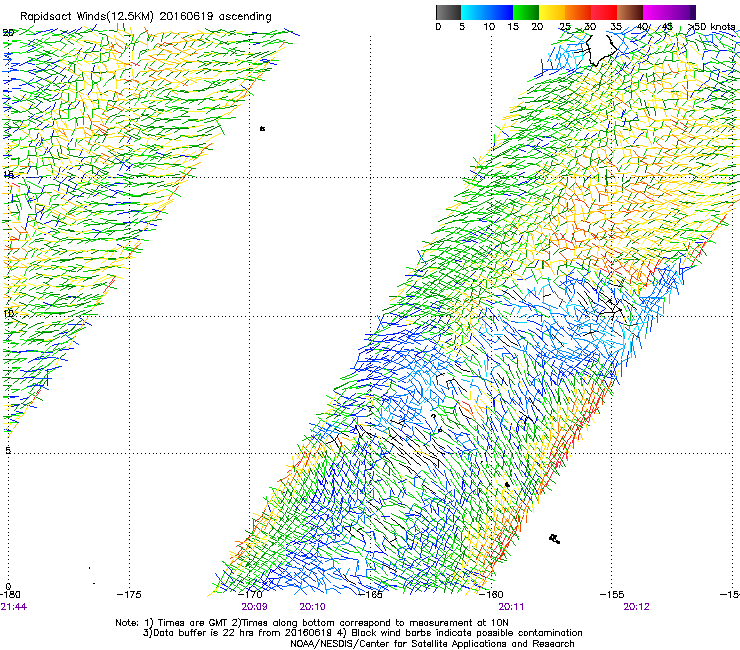The image size is (740, 650).
Task: Click the '10' label under the color bar
Action: tap(489, 26)
